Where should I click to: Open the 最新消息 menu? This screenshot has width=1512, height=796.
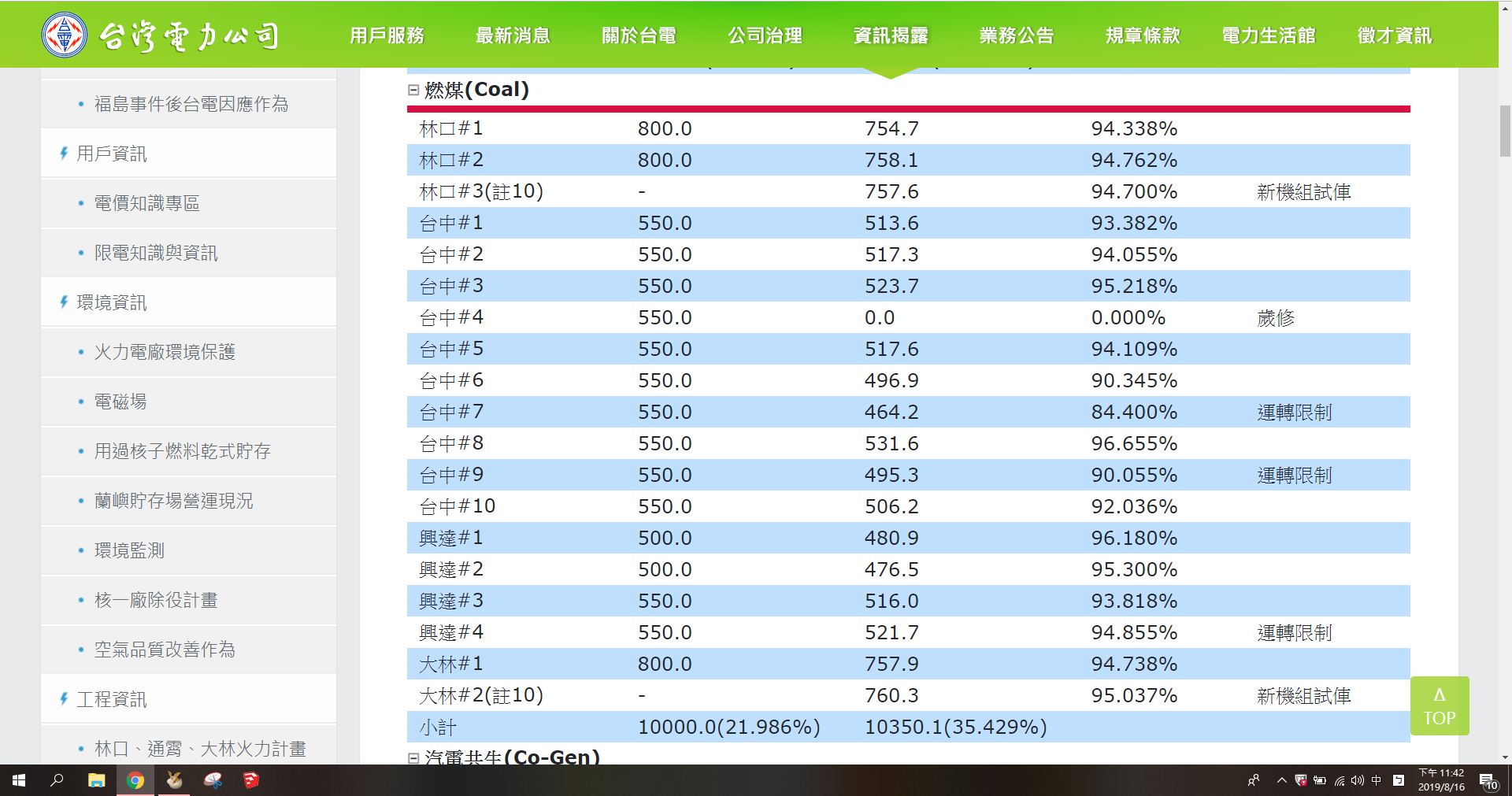click(513, 35)
